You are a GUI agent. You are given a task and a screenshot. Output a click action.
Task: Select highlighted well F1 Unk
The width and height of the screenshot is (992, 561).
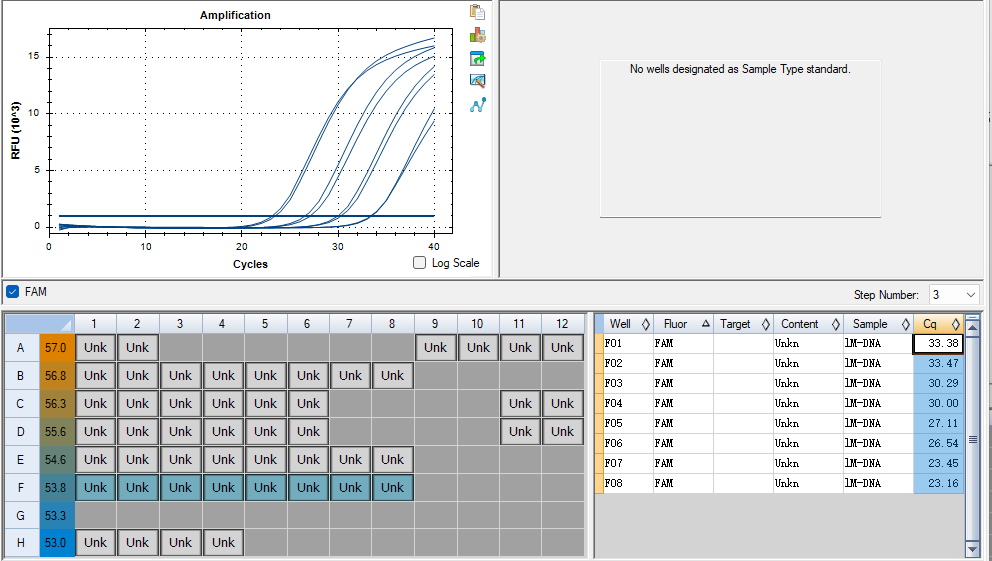click(x=96, y=488)
